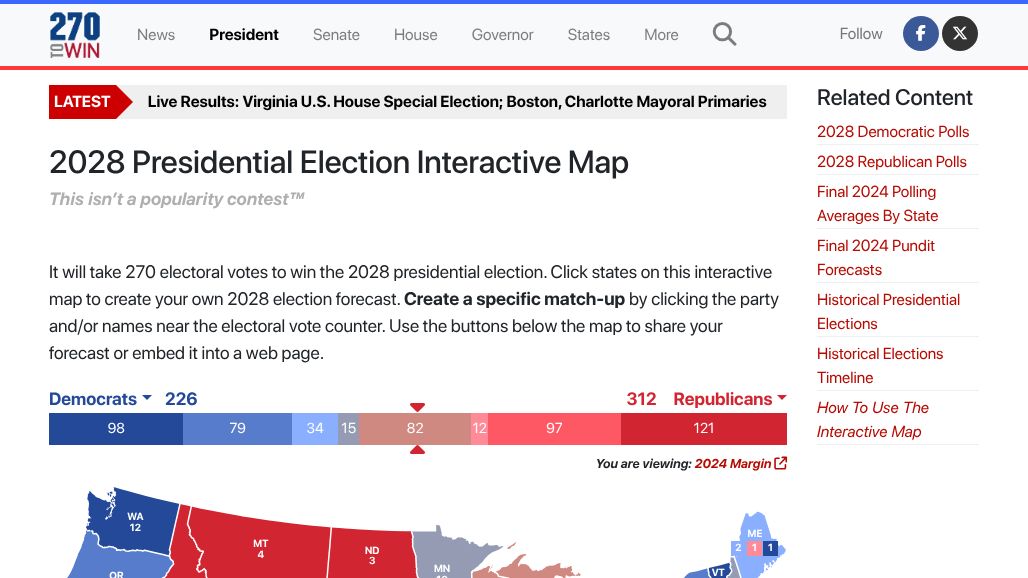Viewport: 1028px width, 578px height.
Task: Open Live Results Virginia House headline
Action: coord(456,102)
